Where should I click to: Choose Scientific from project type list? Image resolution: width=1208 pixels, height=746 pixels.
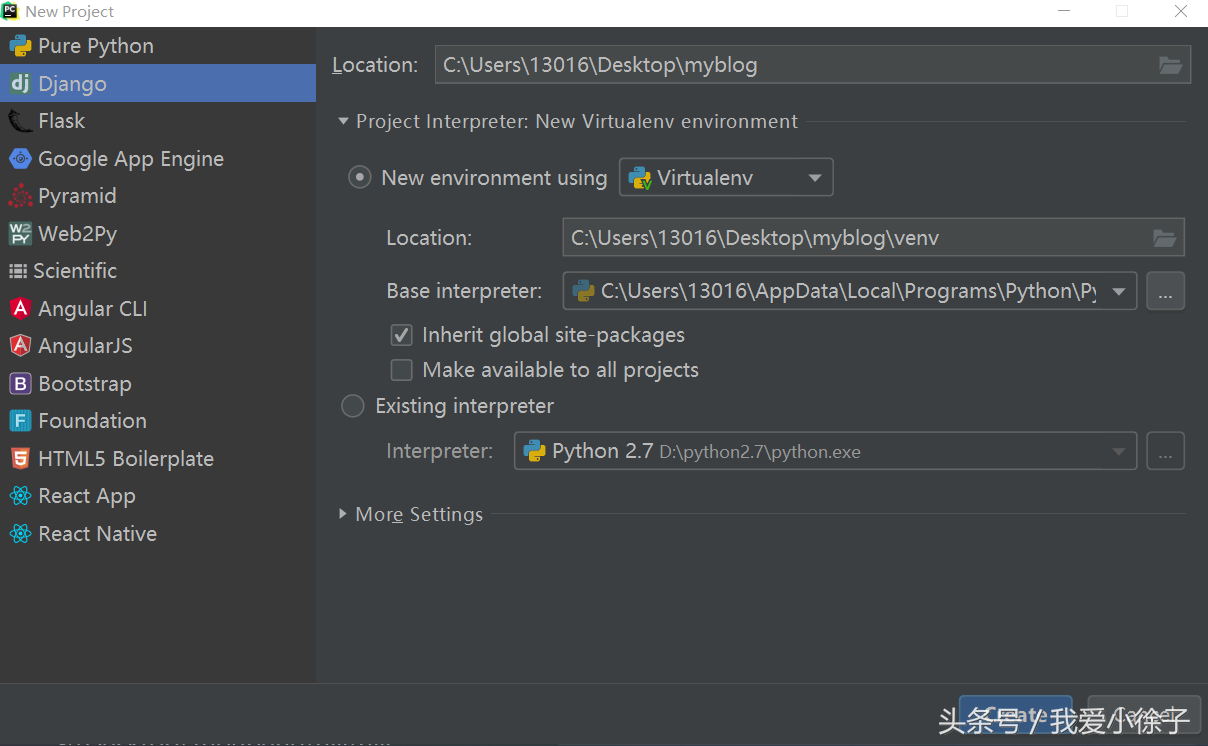coord(74,271)
